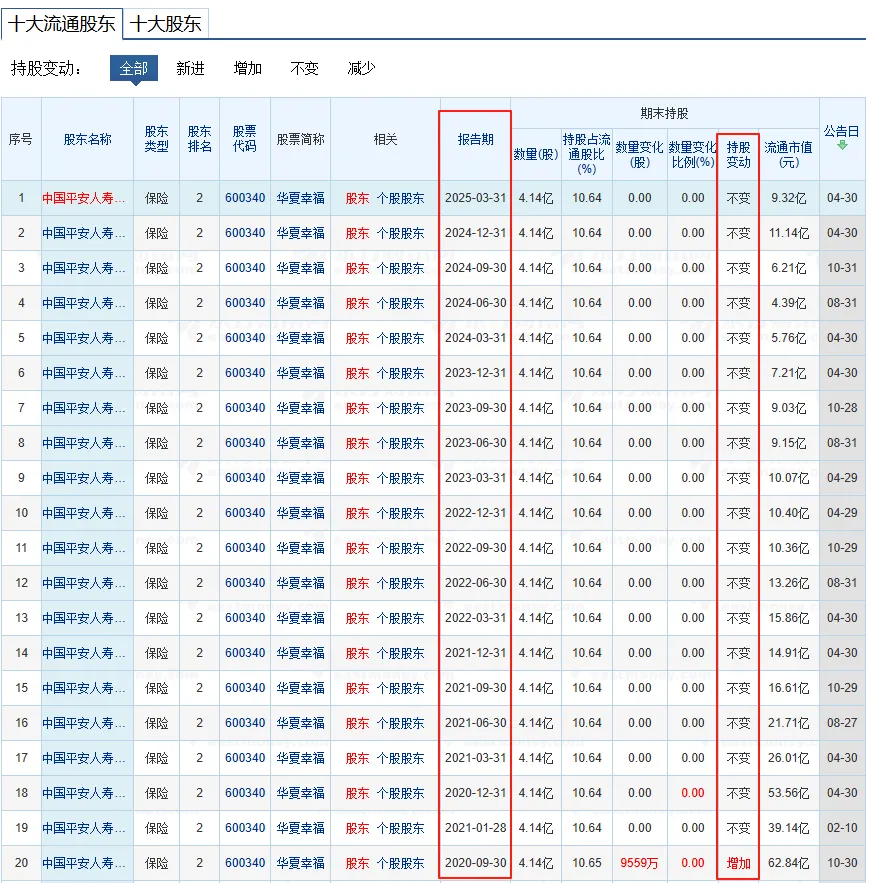The width and height of the screenshot is (871, 883).
Task: Open red shareholder name in 2025-03-31 row
Action: coord(84,198)
